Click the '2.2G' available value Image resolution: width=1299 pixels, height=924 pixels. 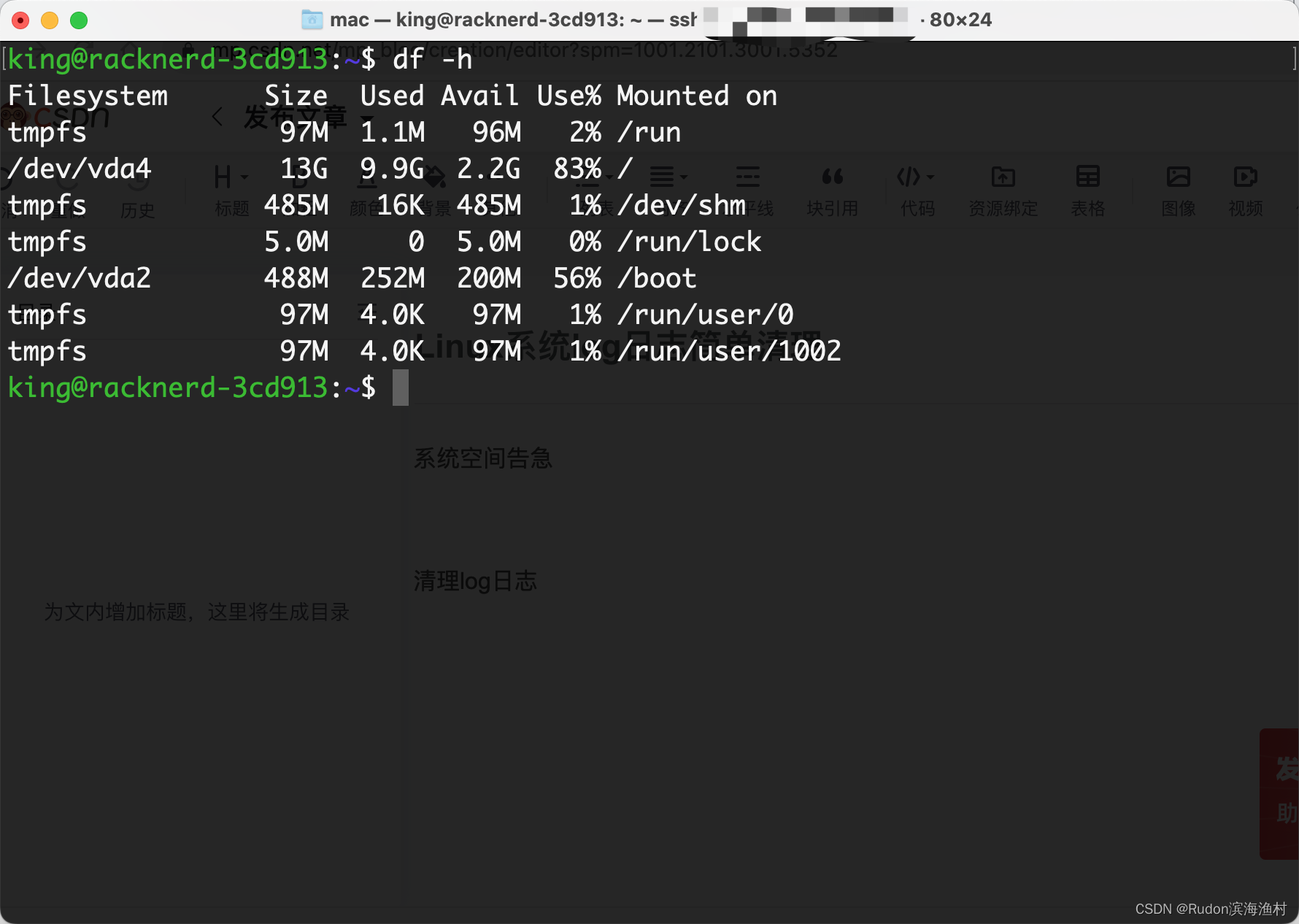pos(489,169)
